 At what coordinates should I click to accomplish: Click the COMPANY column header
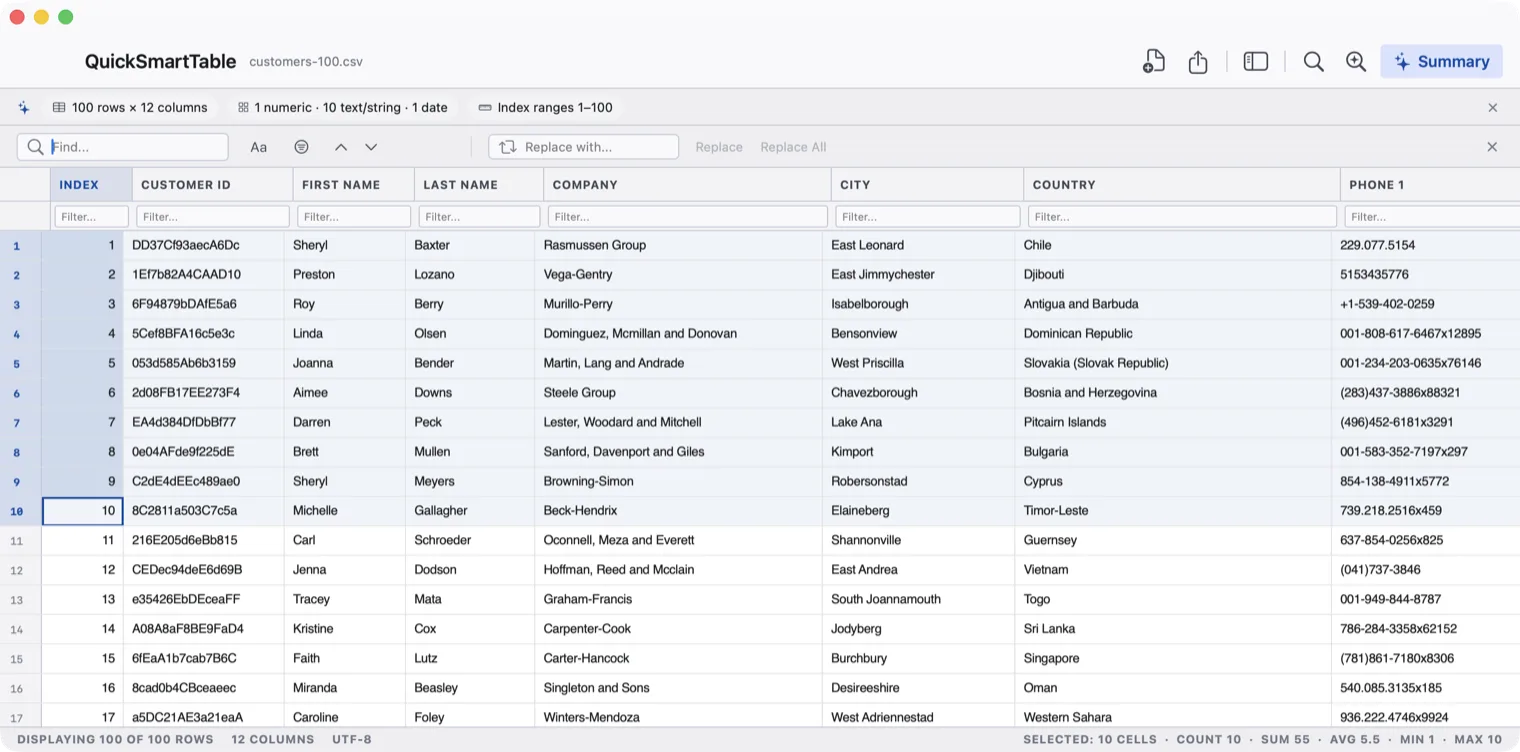[687, 185]
